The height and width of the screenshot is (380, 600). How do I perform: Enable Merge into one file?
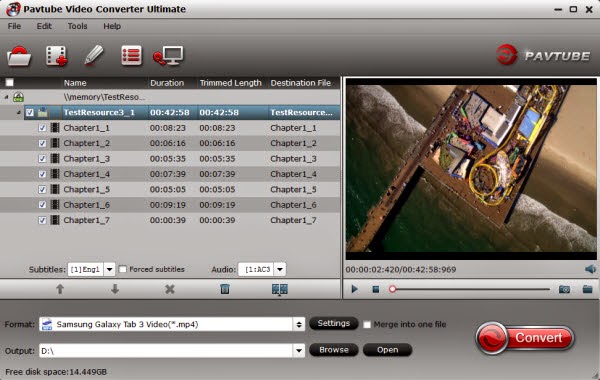(x=367, y=325)
